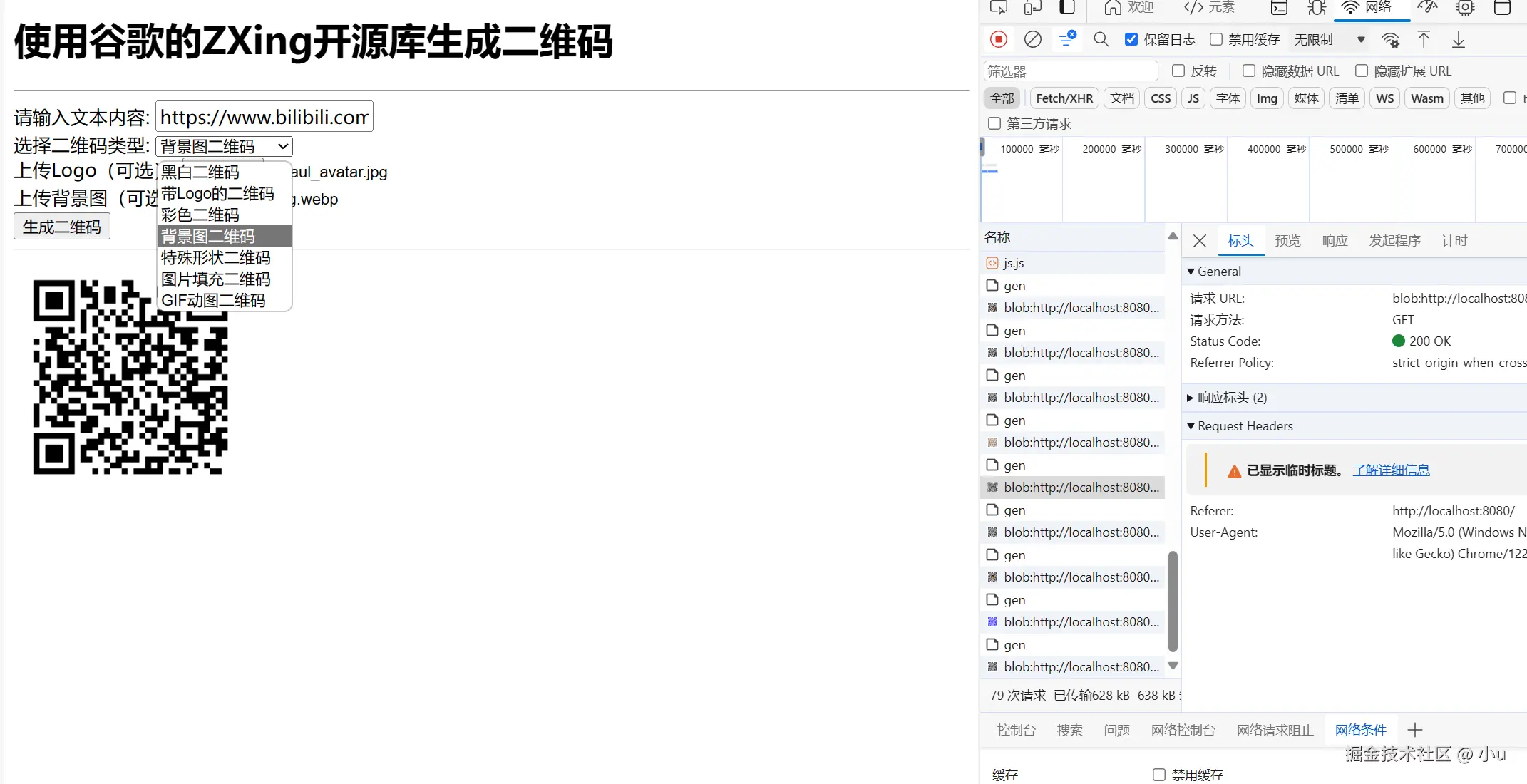
Task: Add a drawer tab with plus icon
Action: tap(1415, 730)
